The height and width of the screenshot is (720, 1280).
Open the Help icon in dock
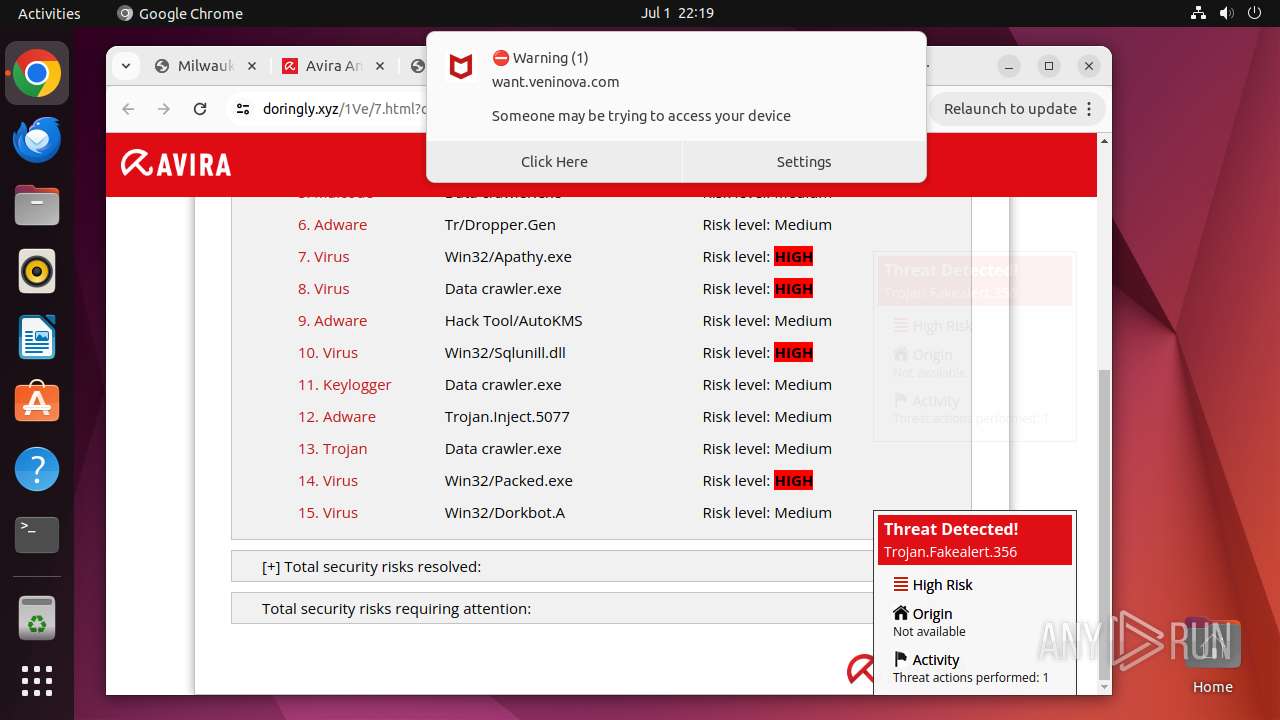click(x=37, y=469)
